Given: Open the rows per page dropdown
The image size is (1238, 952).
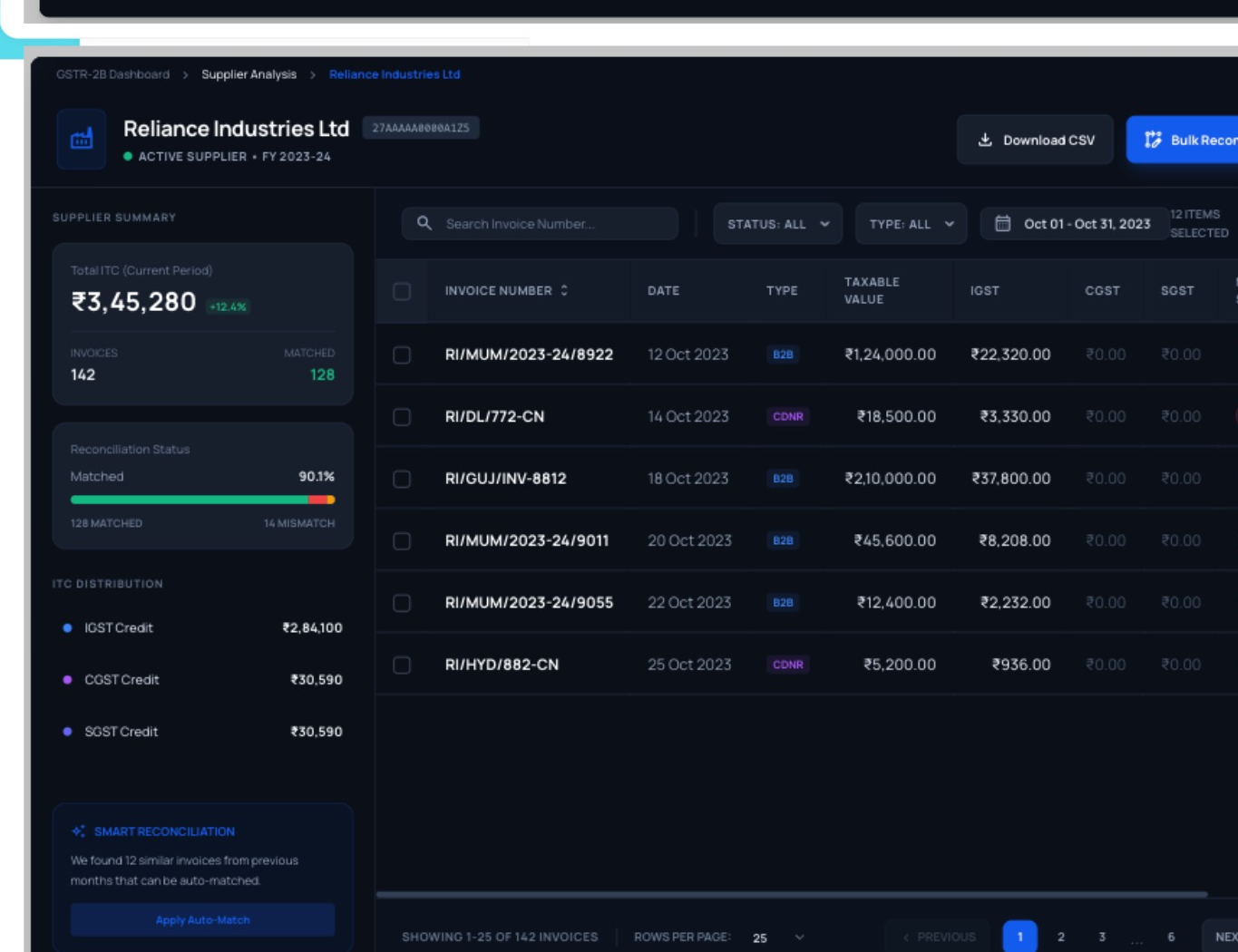Looking at the screenshot, I should (x=778, y=937).
